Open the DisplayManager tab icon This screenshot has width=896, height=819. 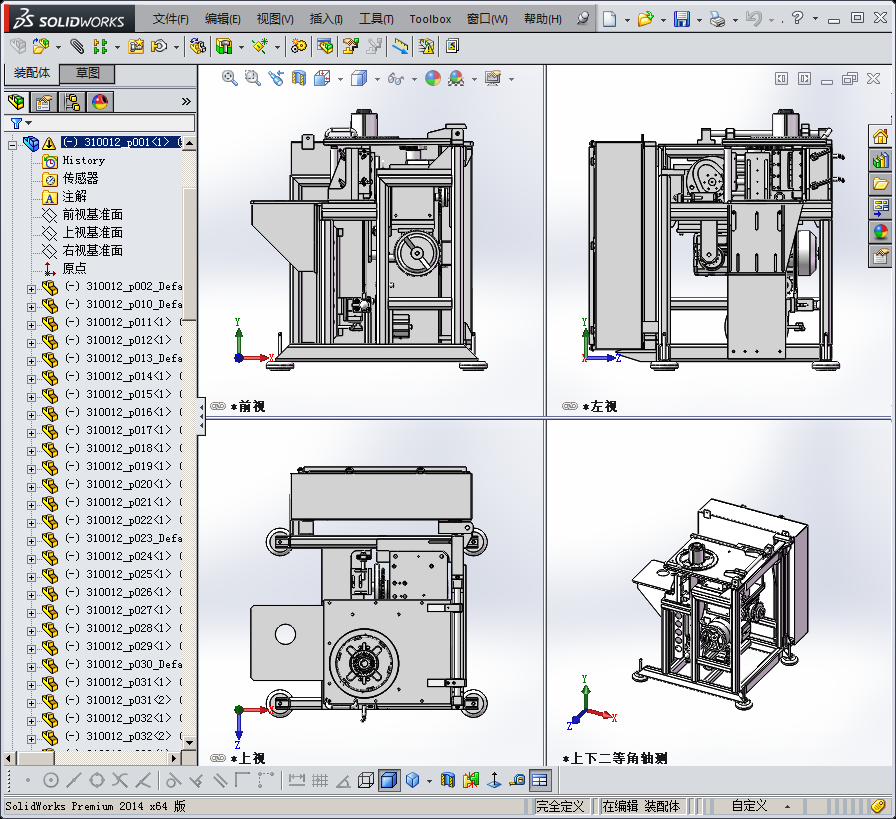tap(100, 101)
